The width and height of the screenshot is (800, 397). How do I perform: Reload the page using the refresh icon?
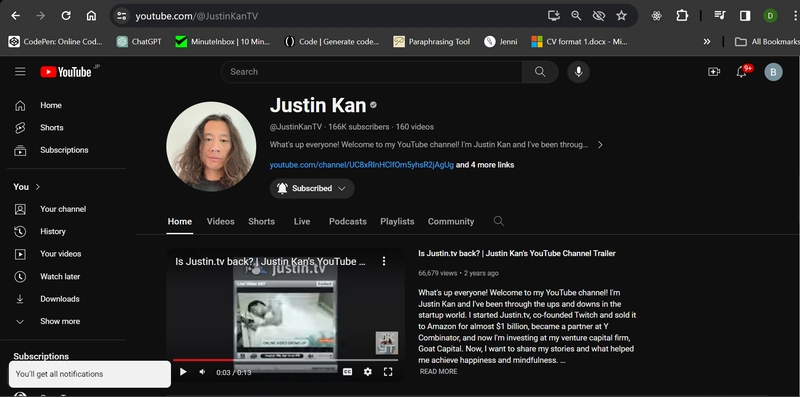(66, 16)
